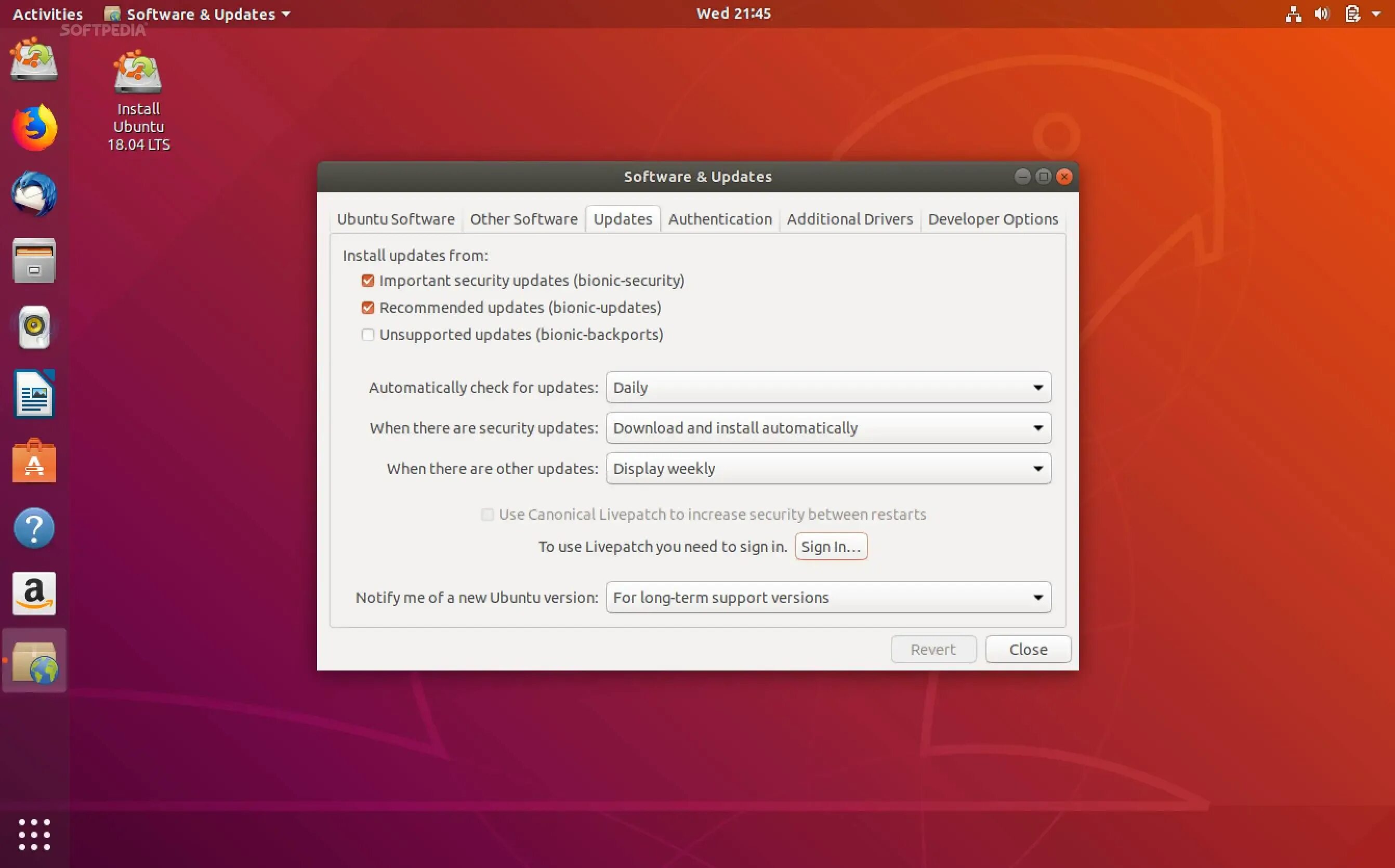The width and height of the screenshot is (1395, 868).
Task: Open Rhythmbox speaker icon in dock
Action: [x=34, y=327]
